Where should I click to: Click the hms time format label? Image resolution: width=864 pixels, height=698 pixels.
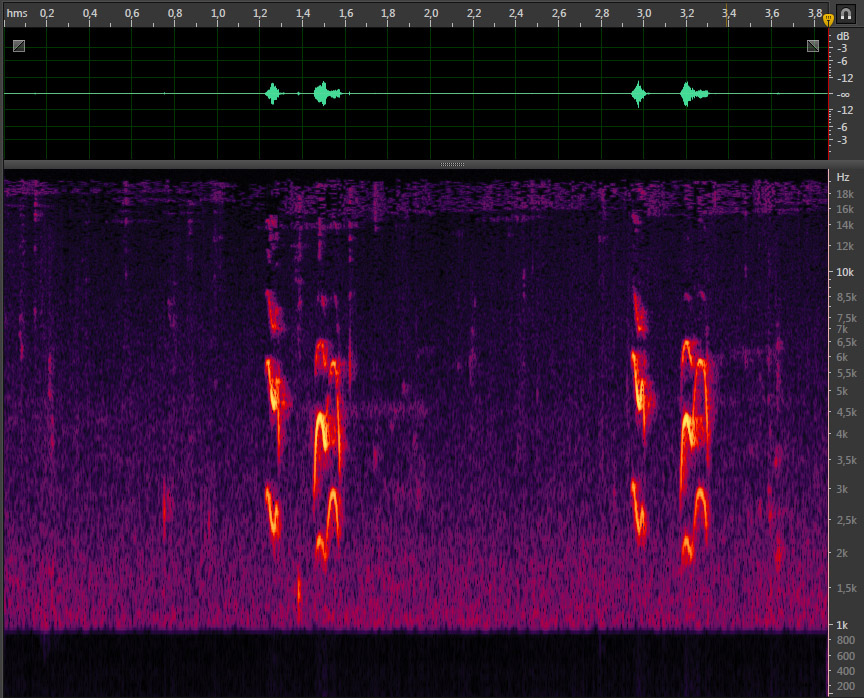pyautogui.click(x=17, y=13)
